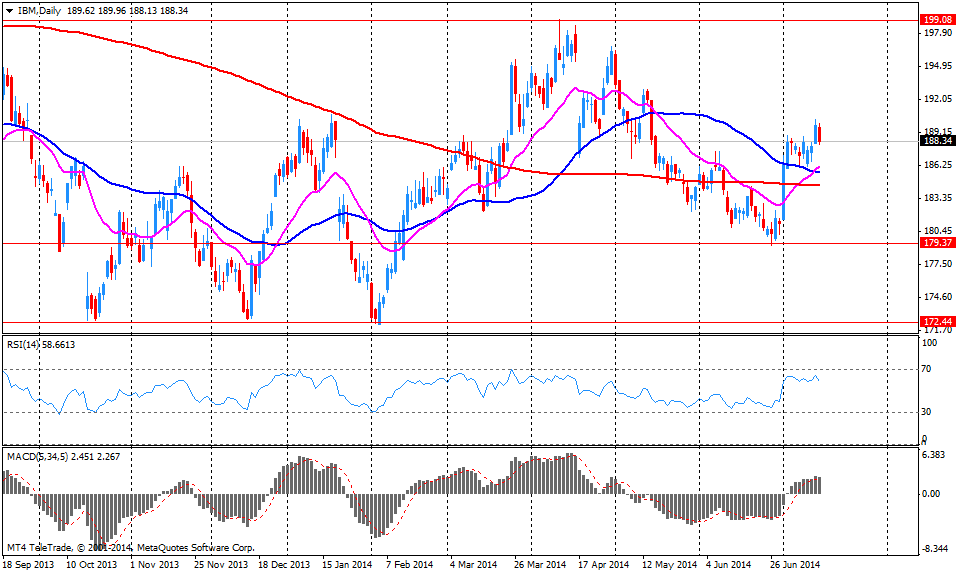
Task: Click the 12 May 2014 date label
Action: click(x=670, y=564)
